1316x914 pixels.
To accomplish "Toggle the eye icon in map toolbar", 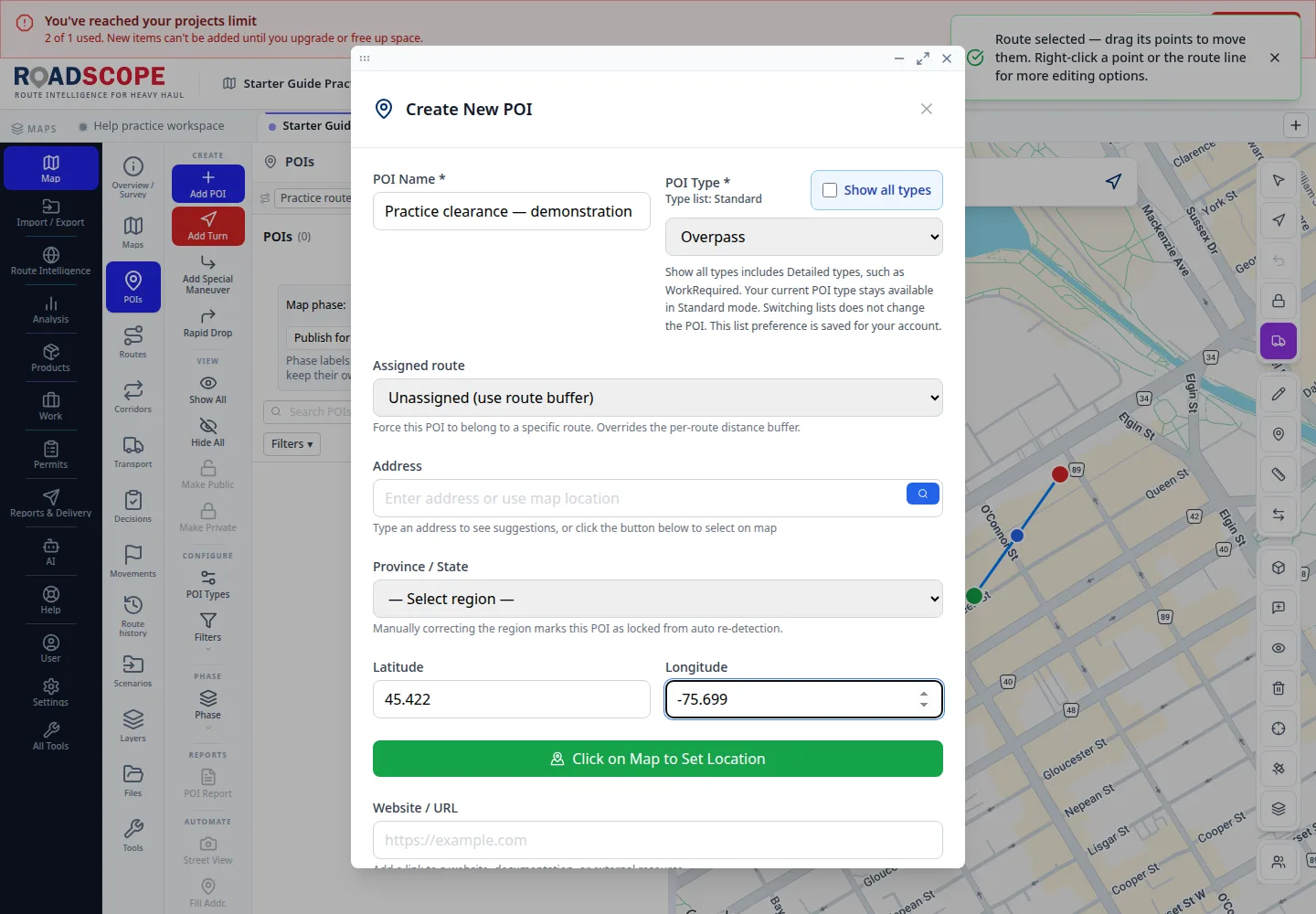I will [1279, 648].
